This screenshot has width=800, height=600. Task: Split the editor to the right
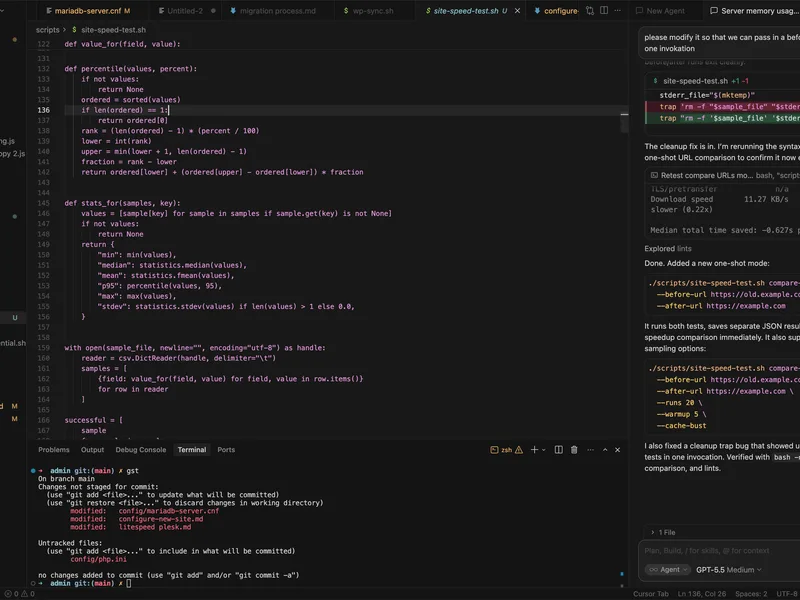[x=604, y=11]
